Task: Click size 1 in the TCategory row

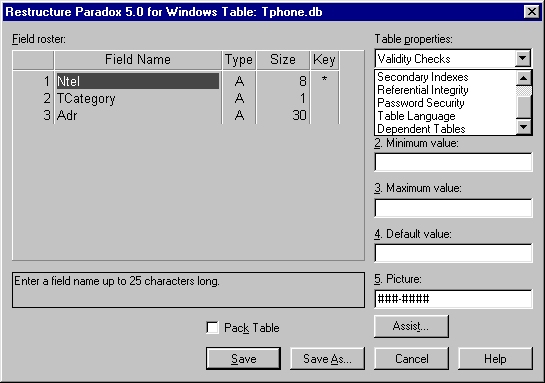Action: tap(283, 98)
